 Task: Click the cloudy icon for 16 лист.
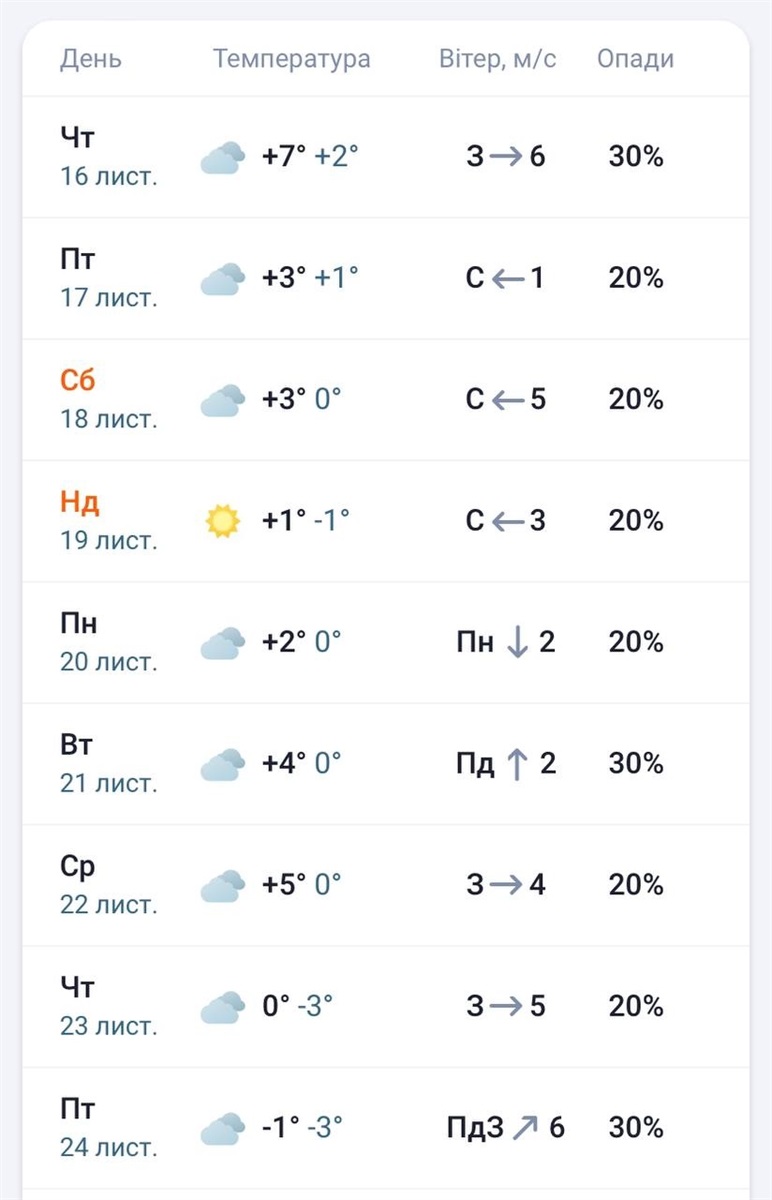coord(223,158)
